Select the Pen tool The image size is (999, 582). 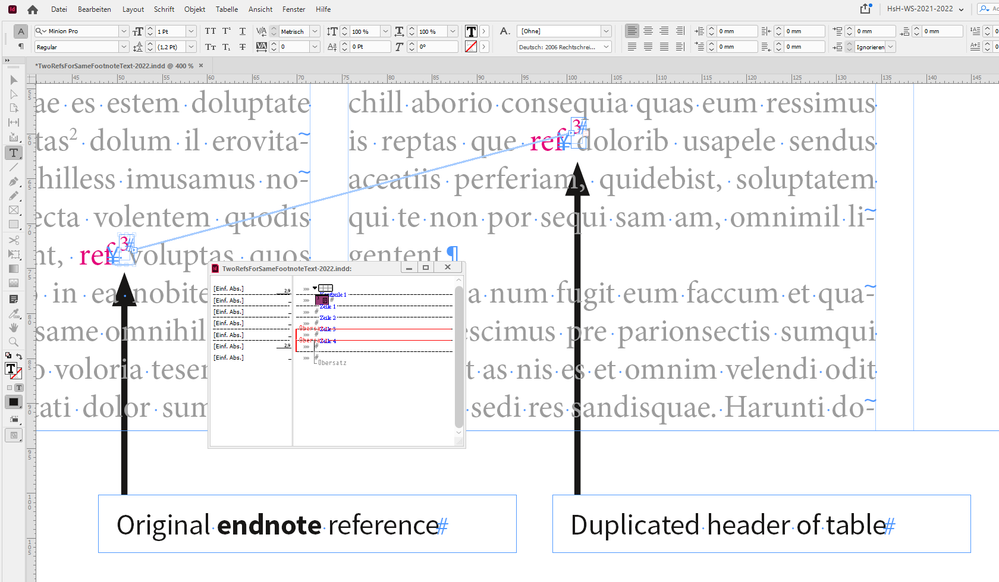tap(13, 181)
